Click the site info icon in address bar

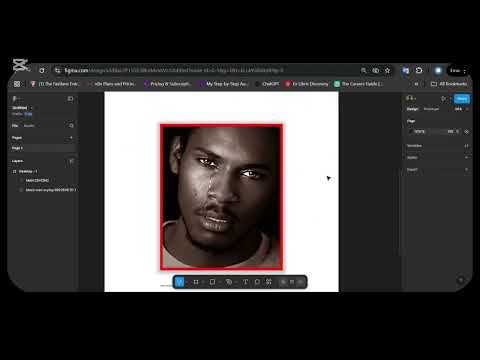coord(58,70)
